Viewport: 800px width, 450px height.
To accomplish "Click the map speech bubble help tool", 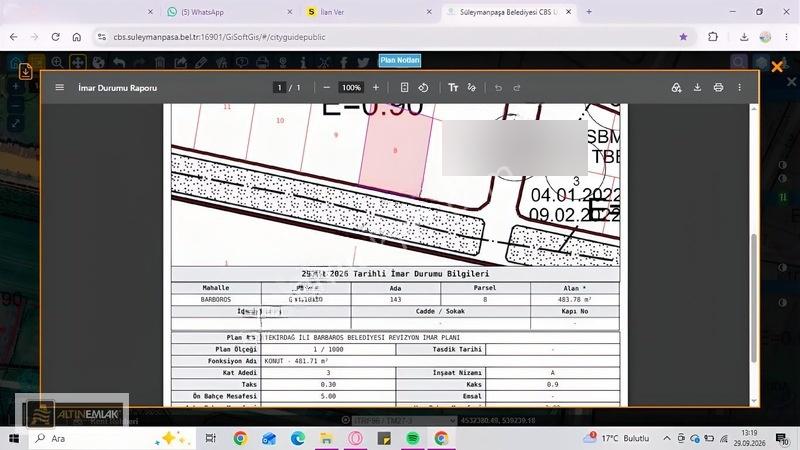I will pos(242,63).
